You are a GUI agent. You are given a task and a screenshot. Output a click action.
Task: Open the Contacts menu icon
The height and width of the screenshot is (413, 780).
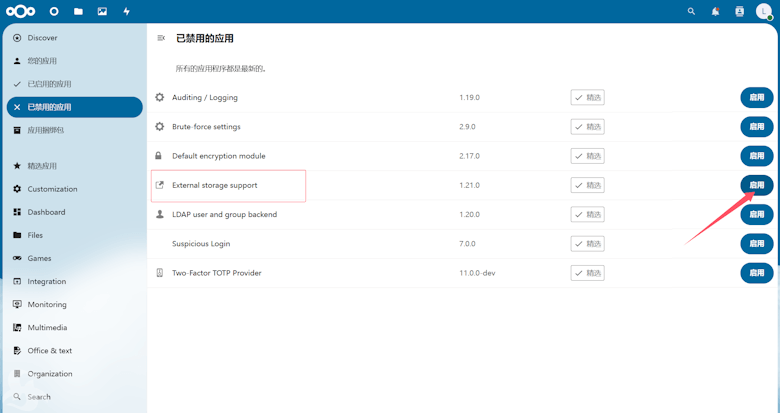(739, 12)
